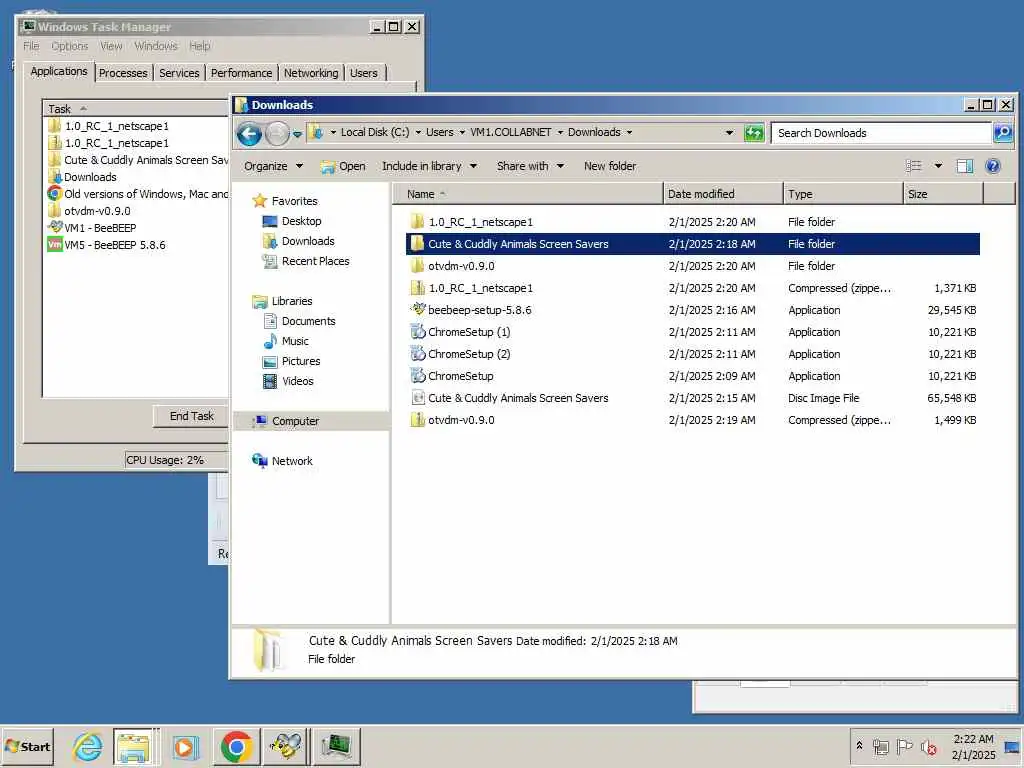Sort by Type column header

842,194
